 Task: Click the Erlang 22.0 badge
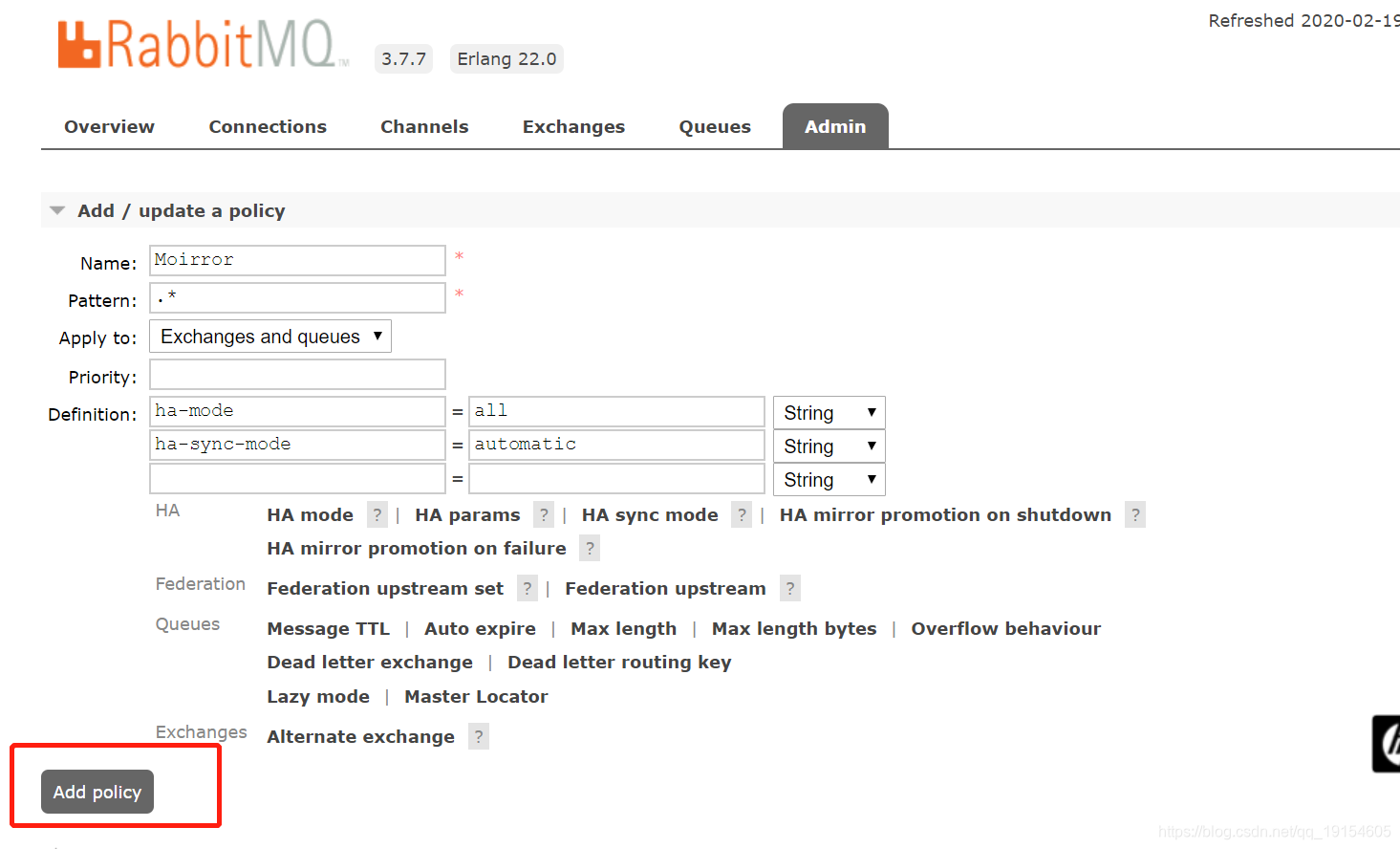pyautogui.click(x=506, y=59)
